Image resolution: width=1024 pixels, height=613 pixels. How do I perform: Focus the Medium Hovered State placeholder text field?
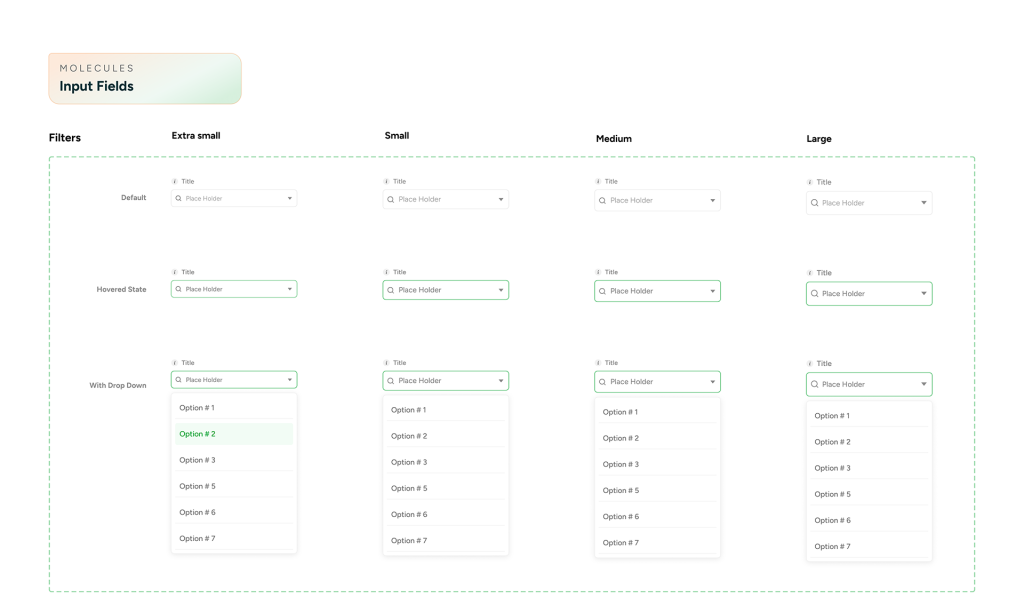click(650, 291)
